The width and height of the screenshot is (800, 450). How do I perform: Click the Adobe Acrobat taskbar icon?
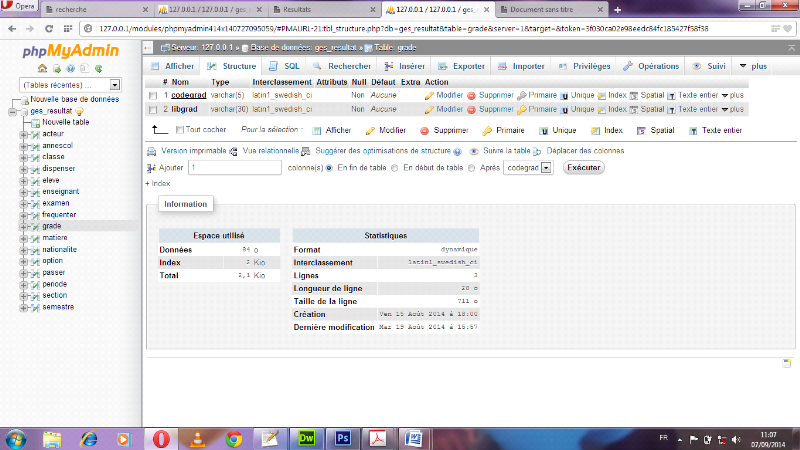378,439
